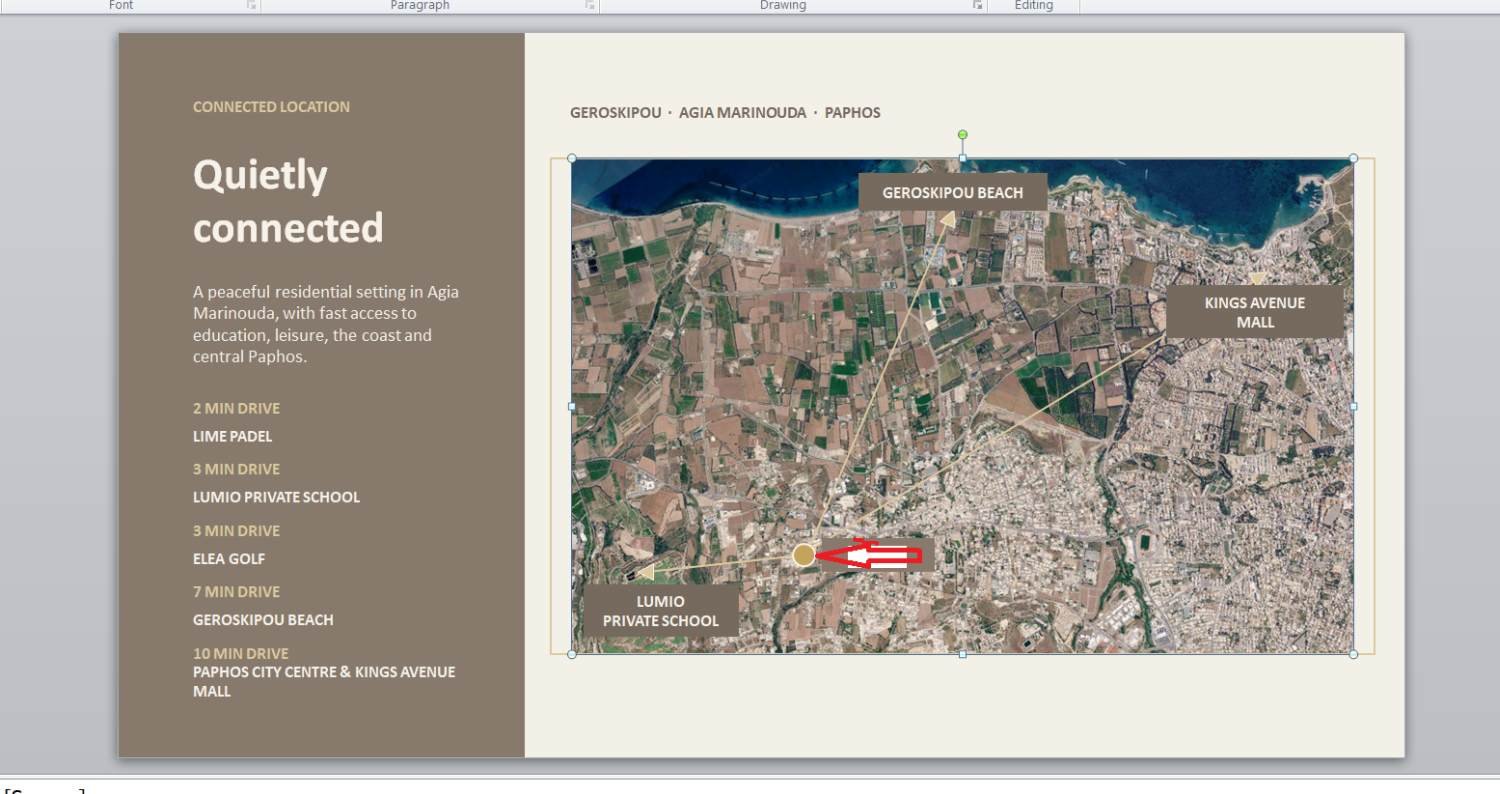Viewport: 1500px width, 794px height.
Task: Click the map's bottom-left corner sizing handle
Action: (572, 654)
